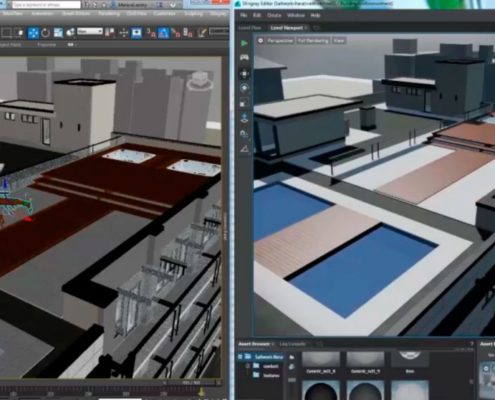
Task: Collapse the root project folder in Asset Browser tree
Action: coord(240,357)
